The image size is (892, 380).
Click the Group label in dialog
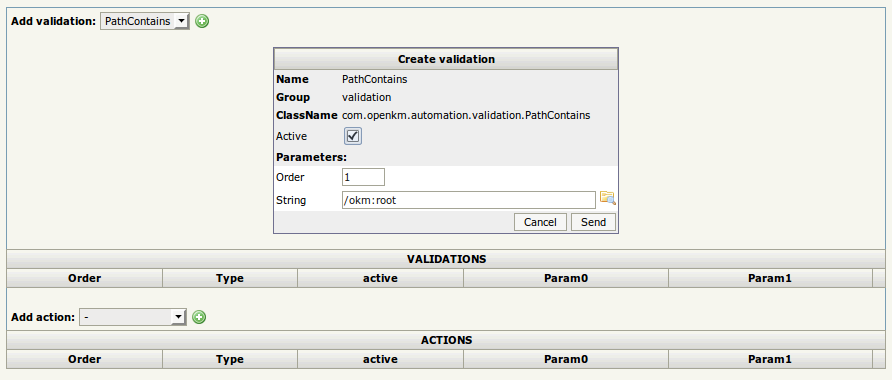coord(293,97)
